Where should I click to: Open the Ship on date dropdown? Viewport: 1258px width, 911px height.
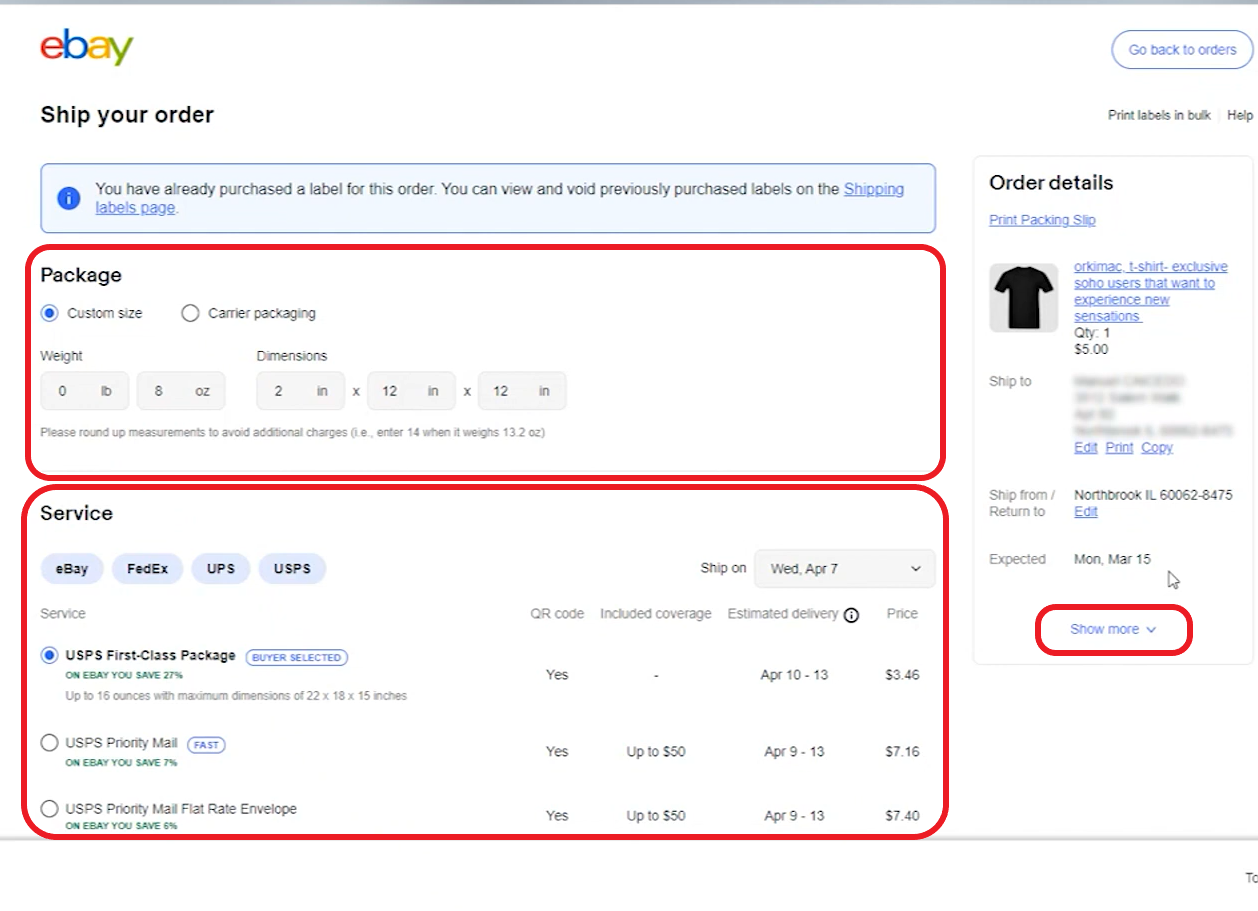[844, 568]
